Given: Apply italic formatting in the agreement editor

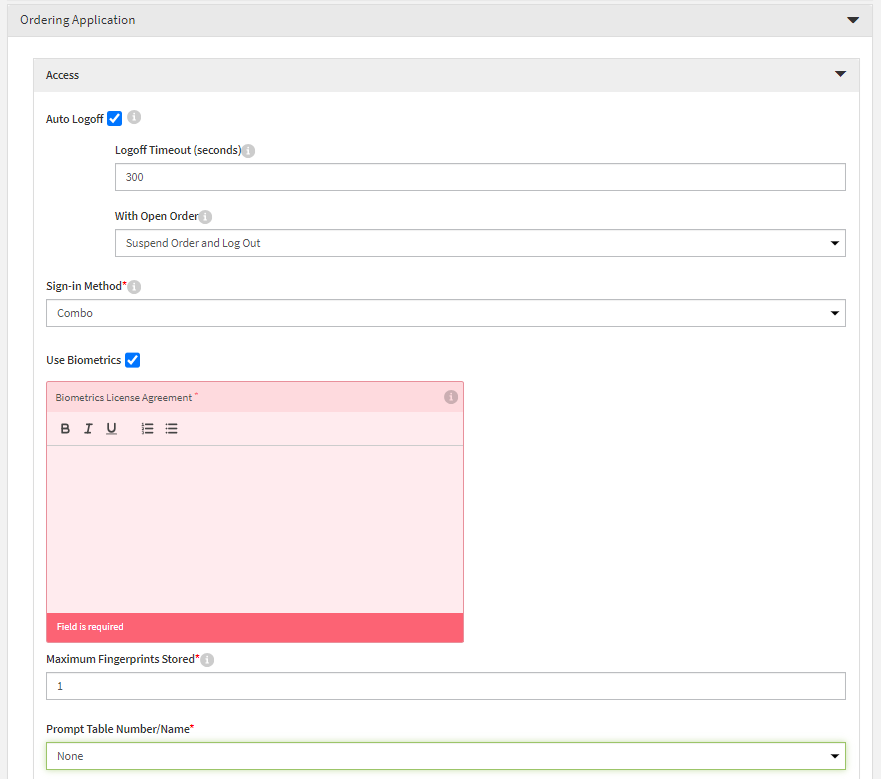Looking at the screenshot, I should point(88,428).
